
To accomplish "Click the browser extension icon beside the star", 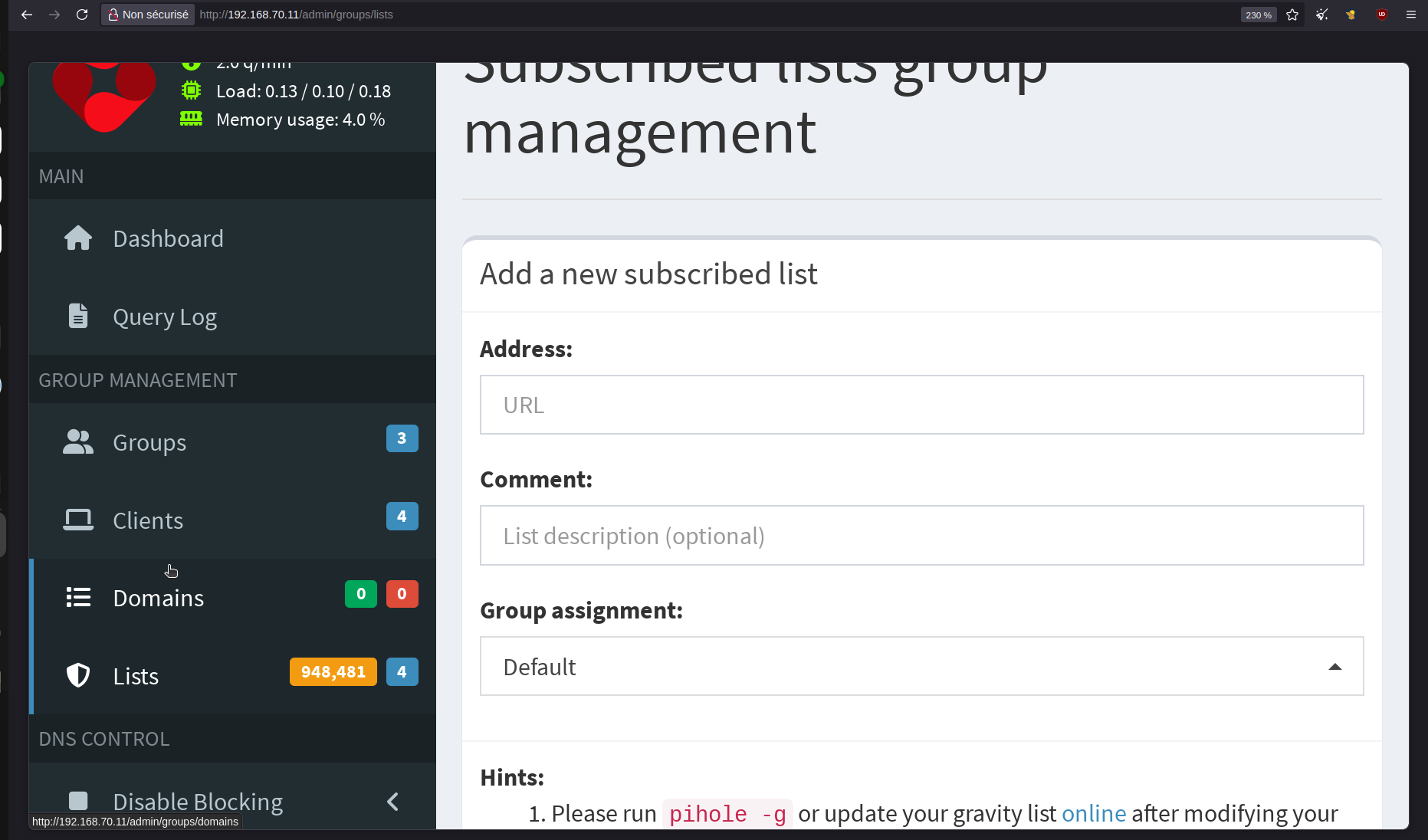I will pyautogui.click(x=1321, y=15).
